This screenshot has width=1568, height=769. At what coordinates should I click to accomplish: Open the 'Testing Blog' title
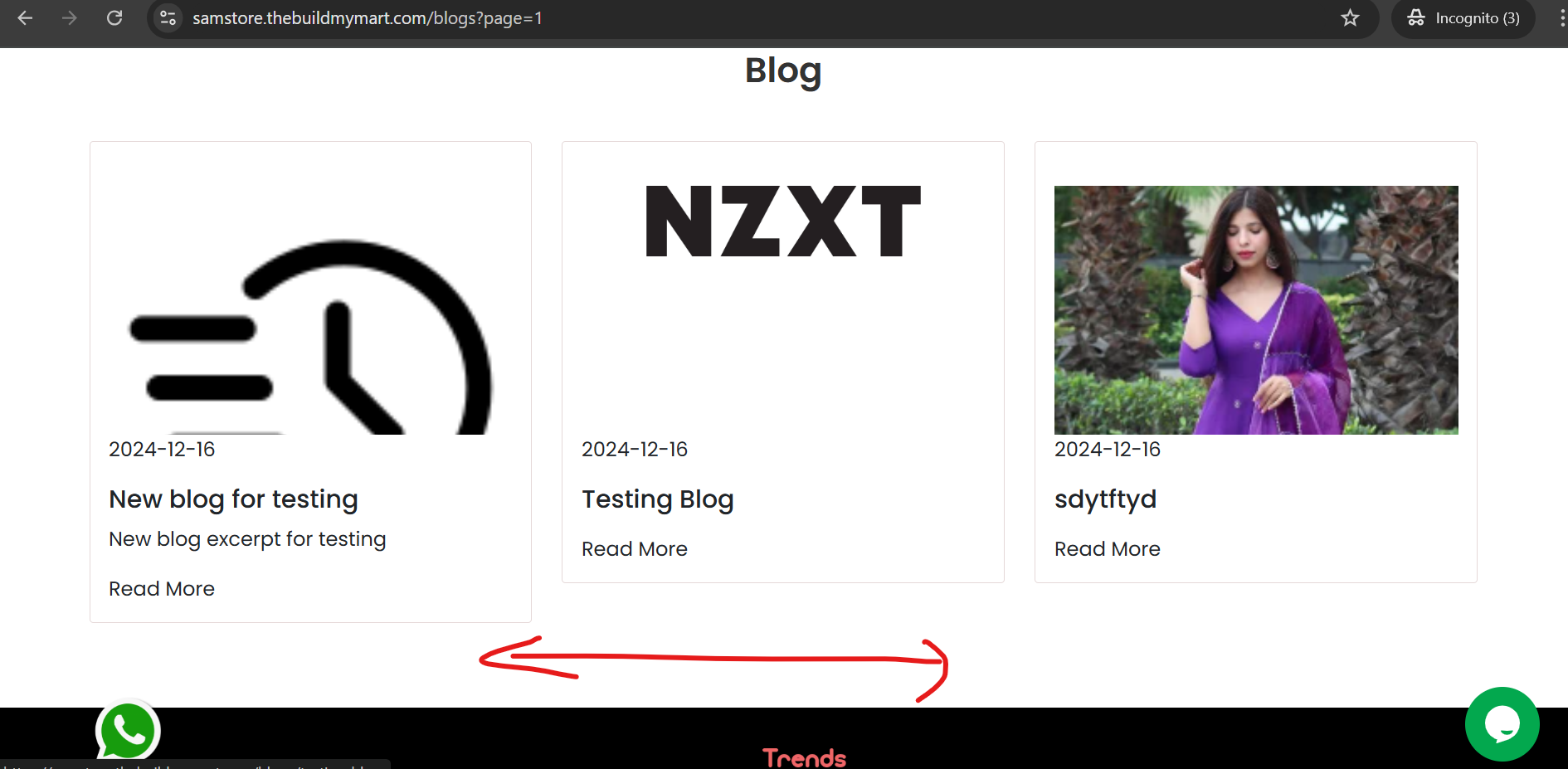pos(657,499)
